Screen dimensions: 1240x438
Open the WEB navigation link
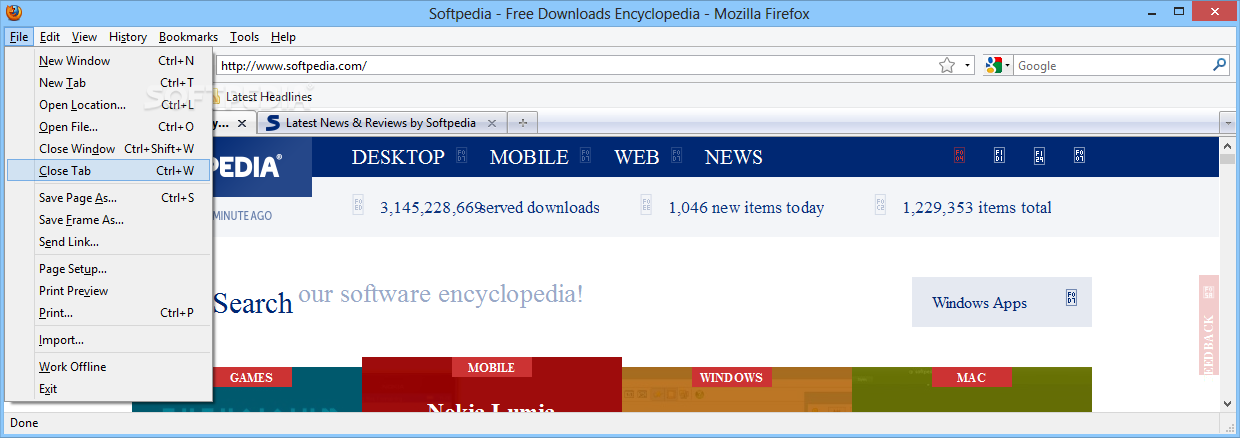pos(637,157)
